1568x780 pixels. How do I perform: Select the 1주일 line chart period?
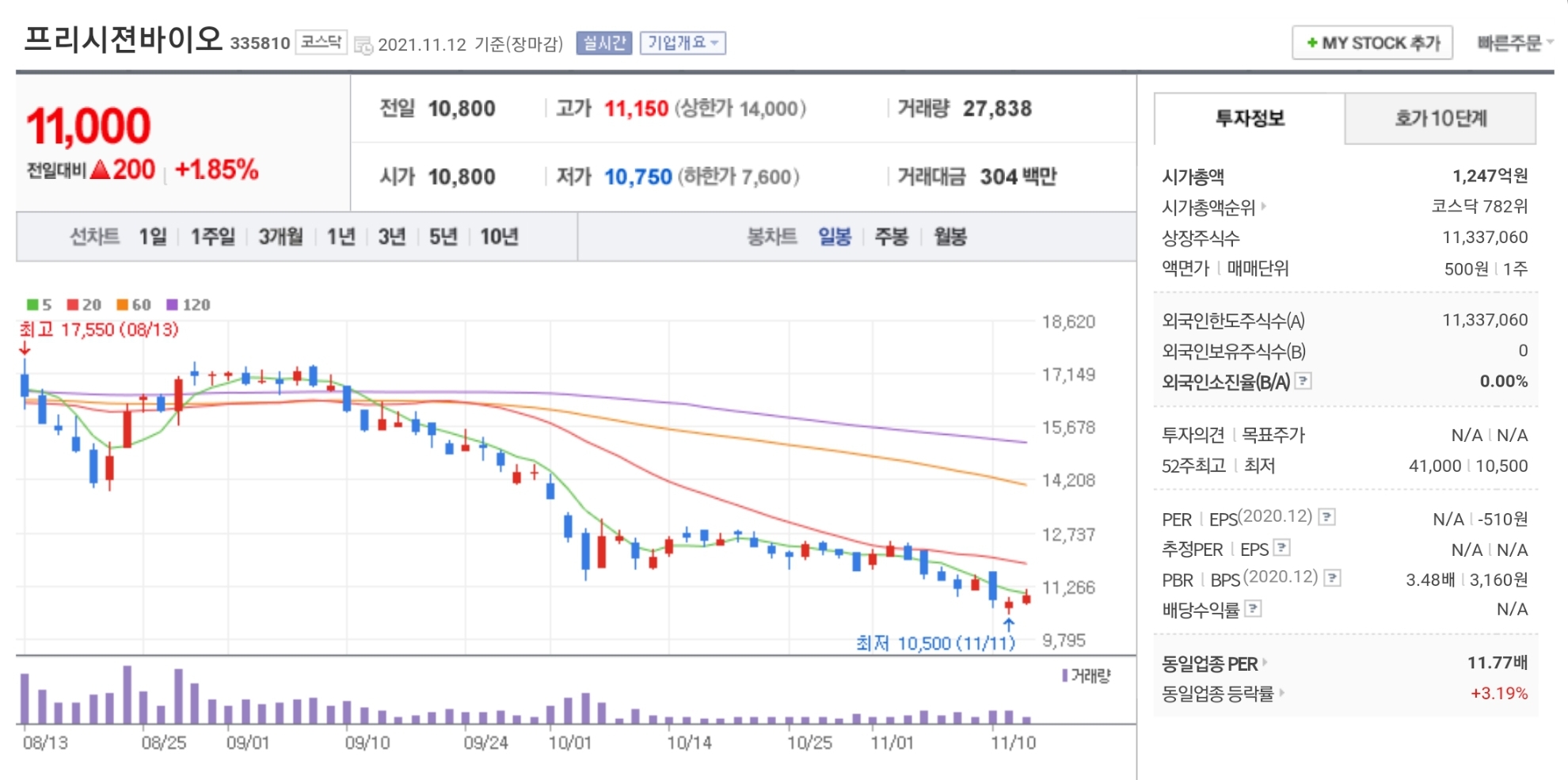[213, 237]
